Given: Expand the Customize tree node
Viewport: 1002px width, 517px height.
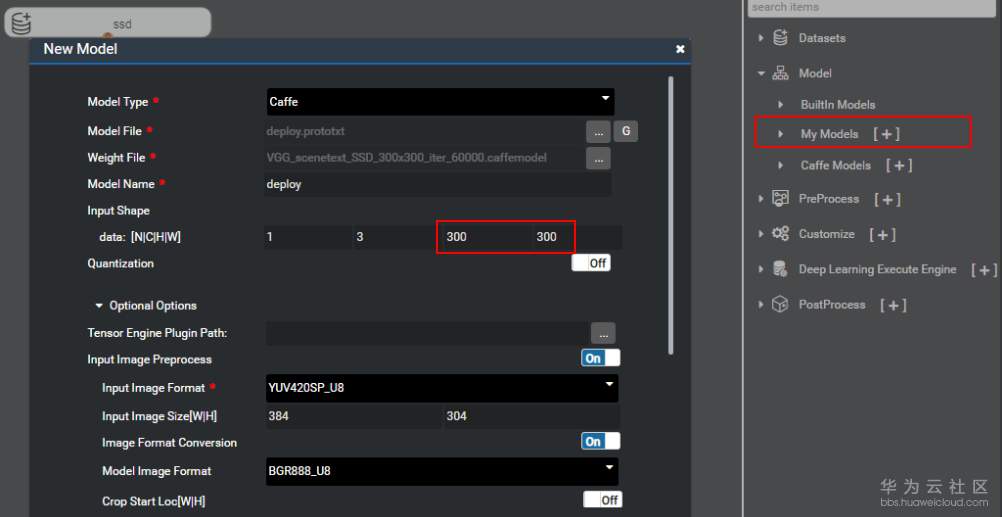Looking at the screenshot, I should 760,234.
